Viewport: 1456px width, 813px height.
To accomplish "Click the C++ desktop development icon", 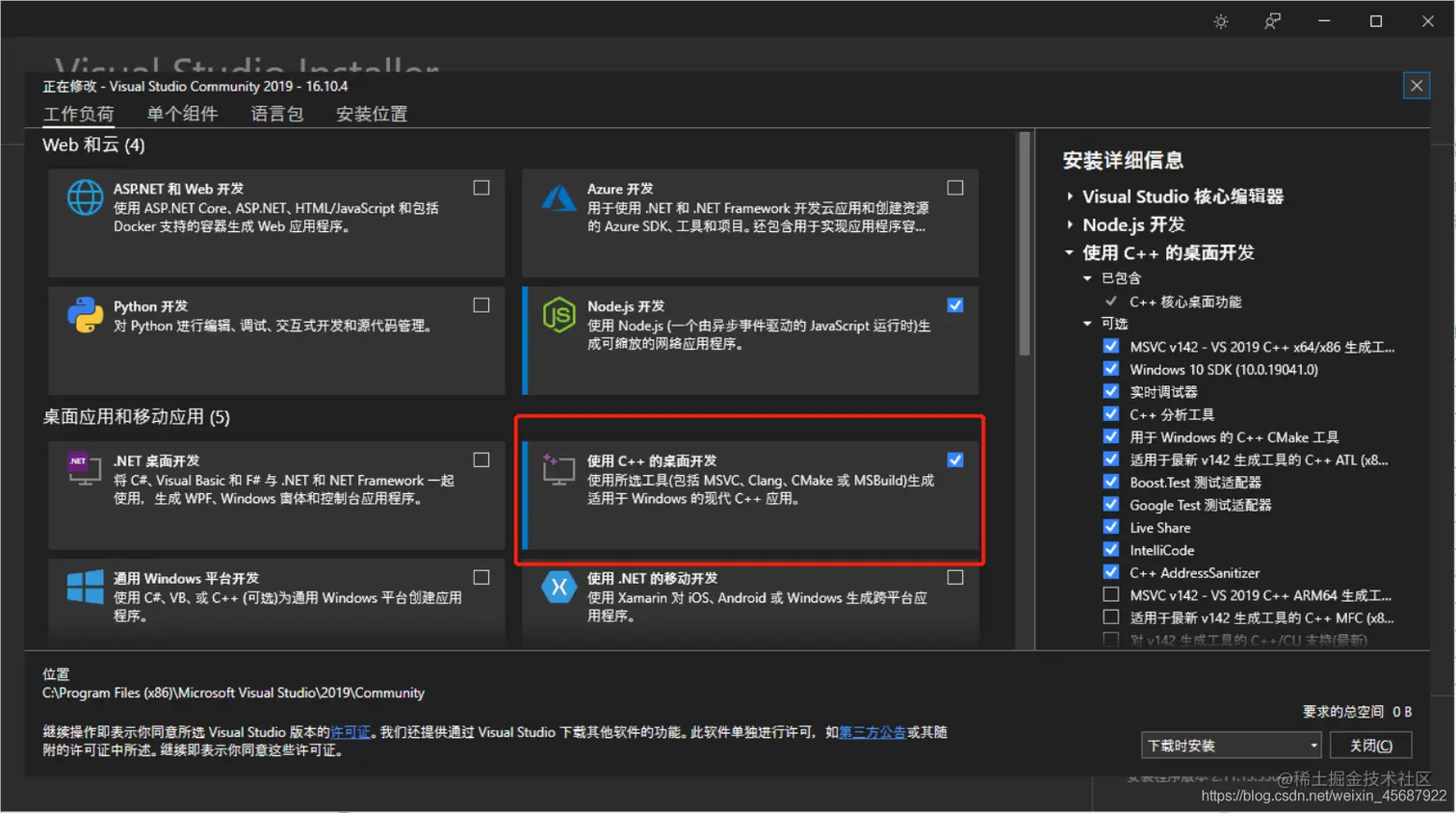I will tap(559, 468).
